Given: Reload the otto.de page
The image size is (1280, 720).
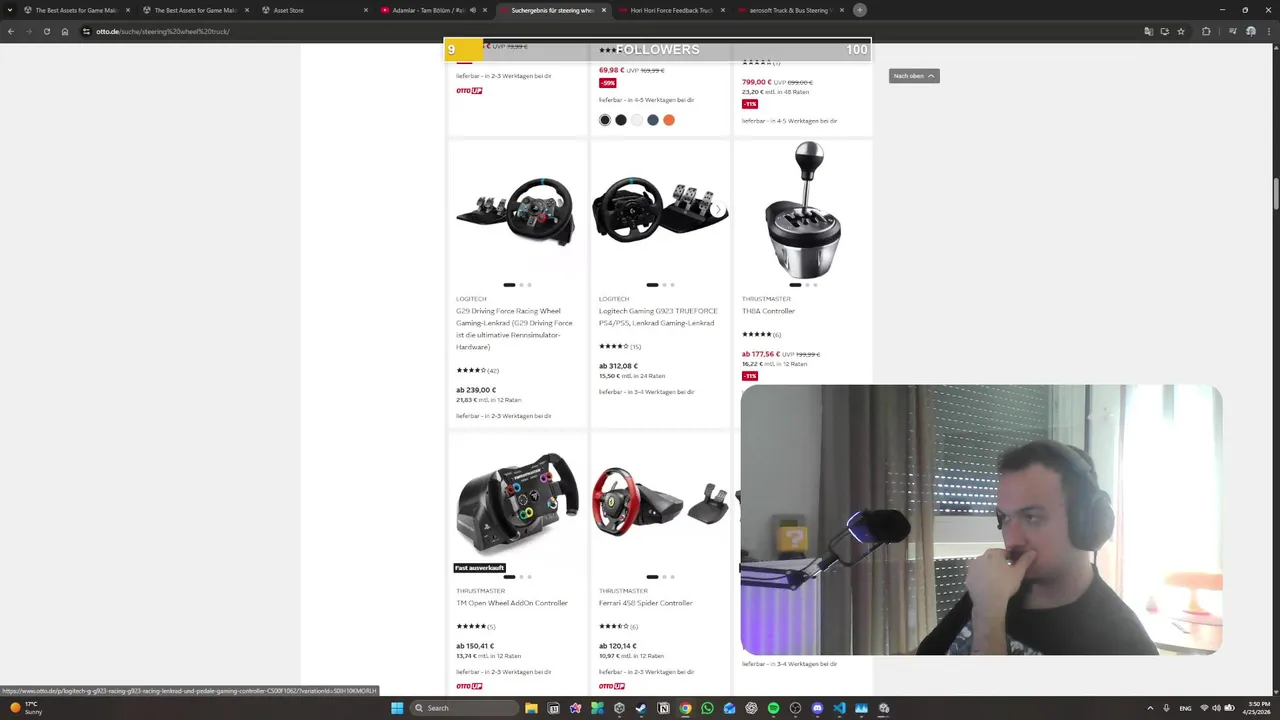Looking at the screenshot, I should [46, 31].
